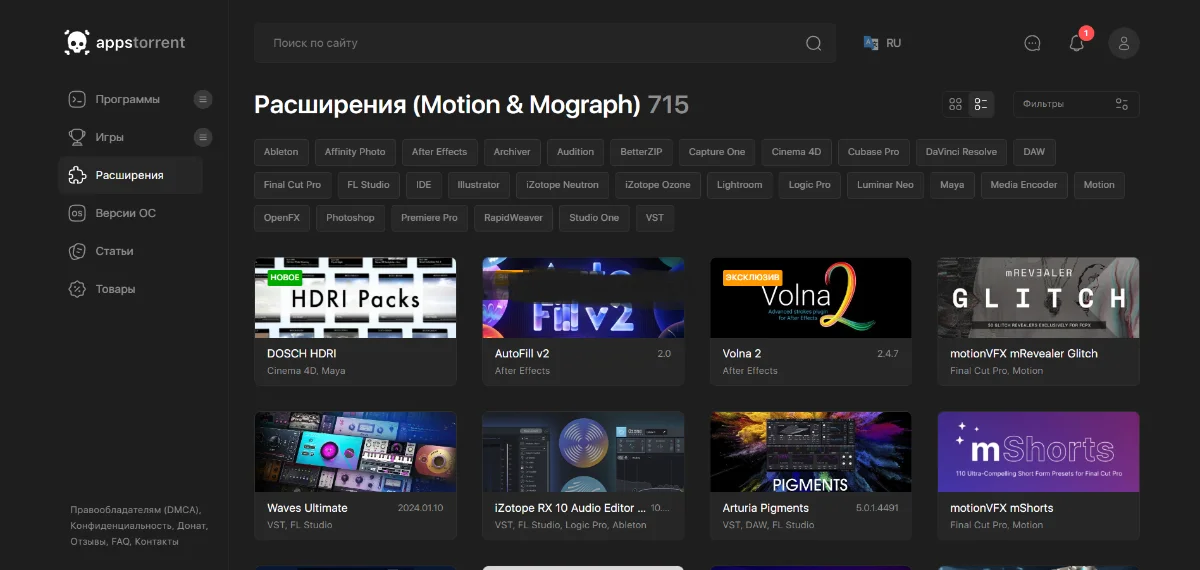
Task: Filter by Affinity Photo tag
Action: [355, 152]
